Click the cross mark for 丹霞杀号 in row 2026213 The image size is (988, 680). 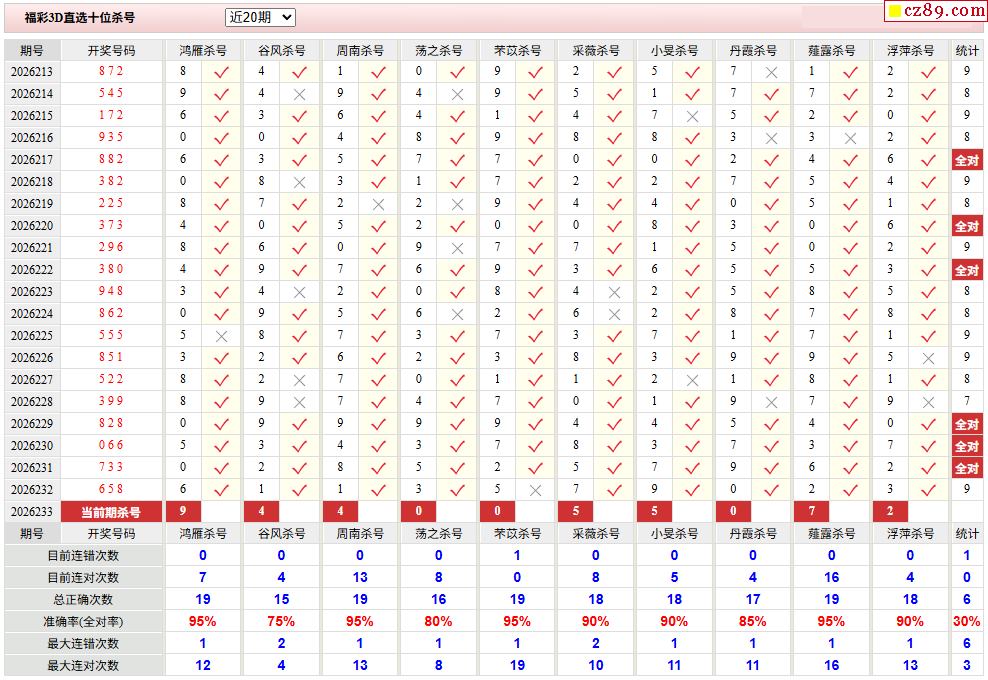point(771,72)
